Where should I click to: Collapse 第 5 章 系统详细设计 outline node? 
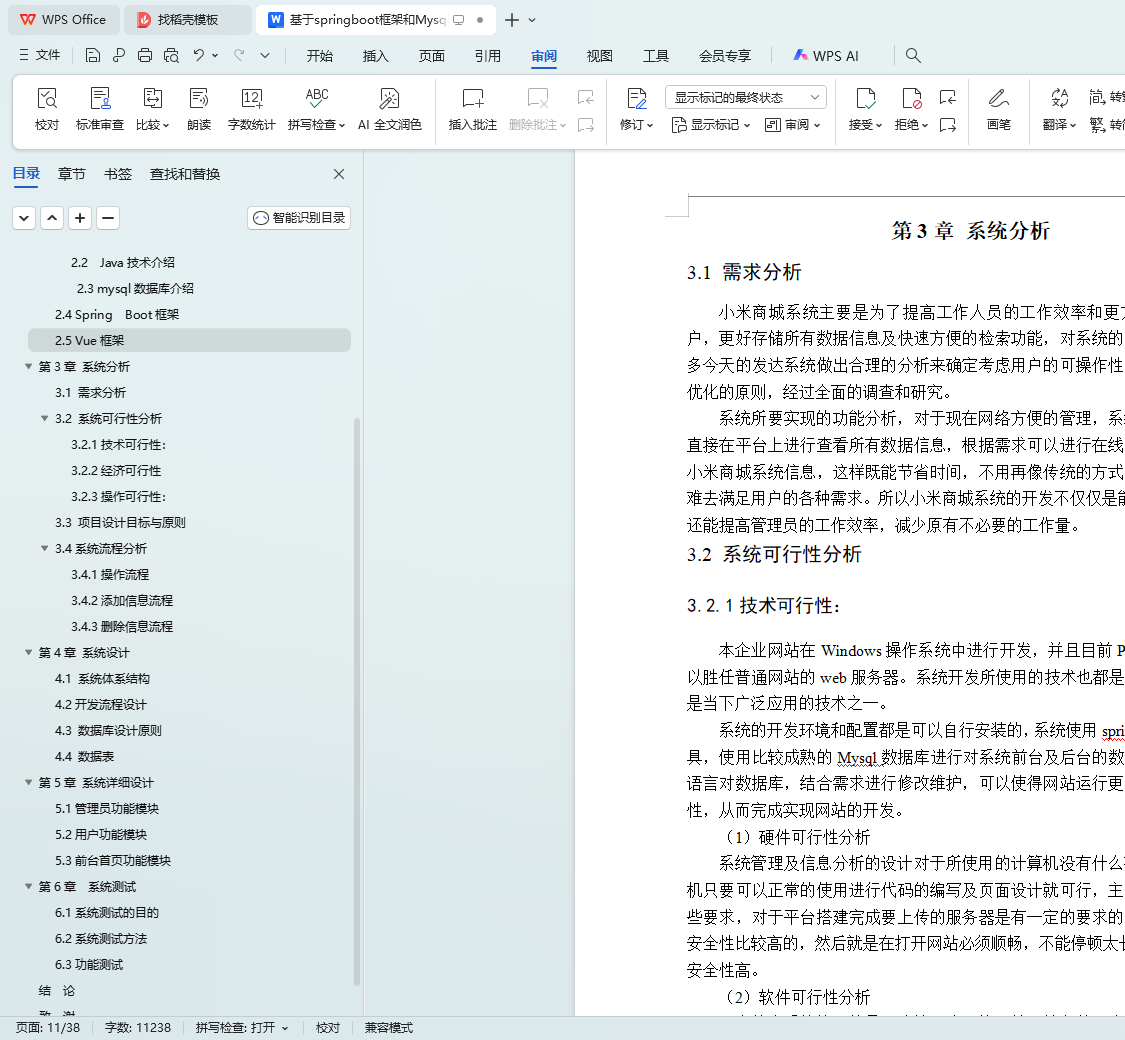pos(29,782)
